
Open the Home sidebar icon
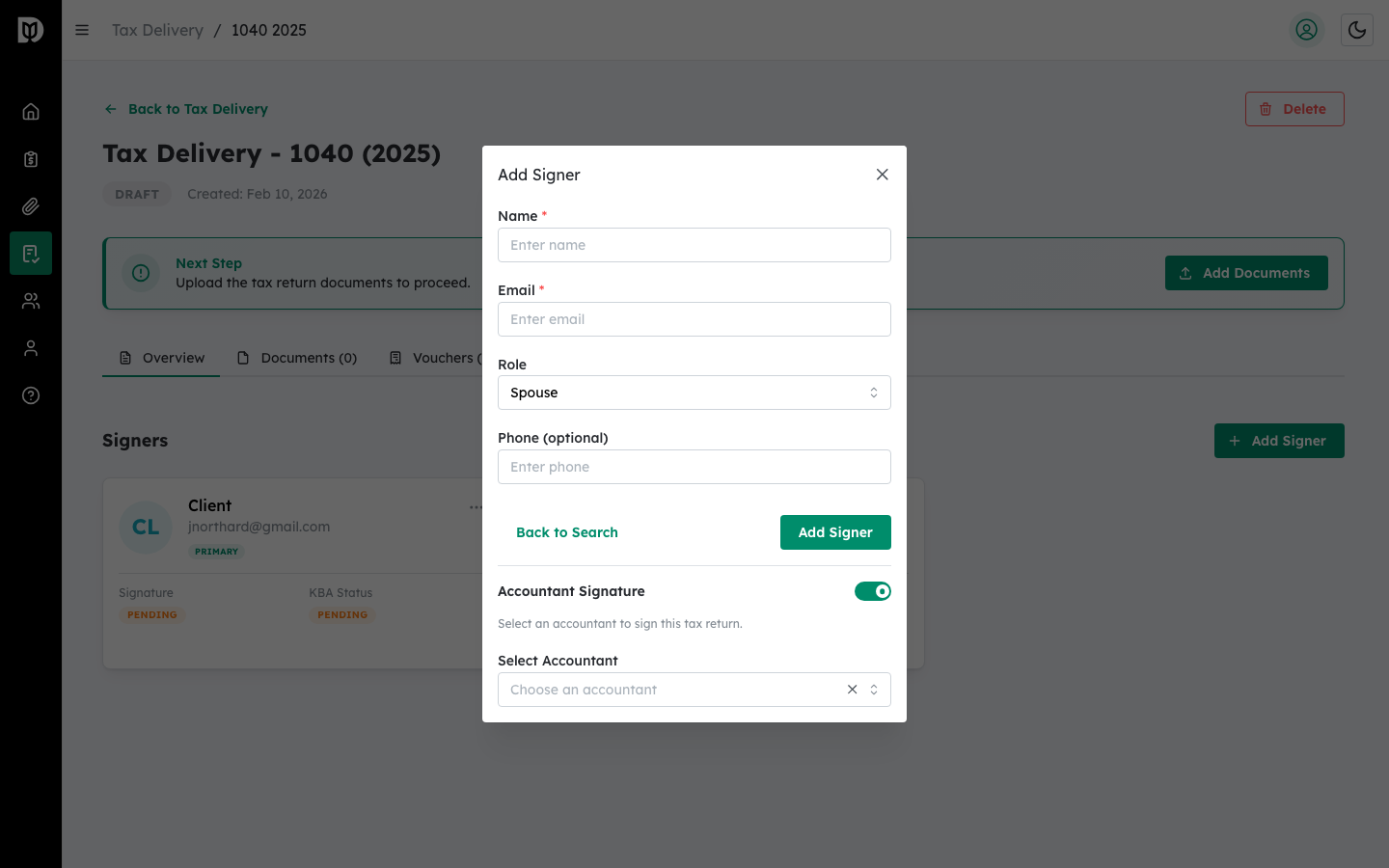point(31,111)
